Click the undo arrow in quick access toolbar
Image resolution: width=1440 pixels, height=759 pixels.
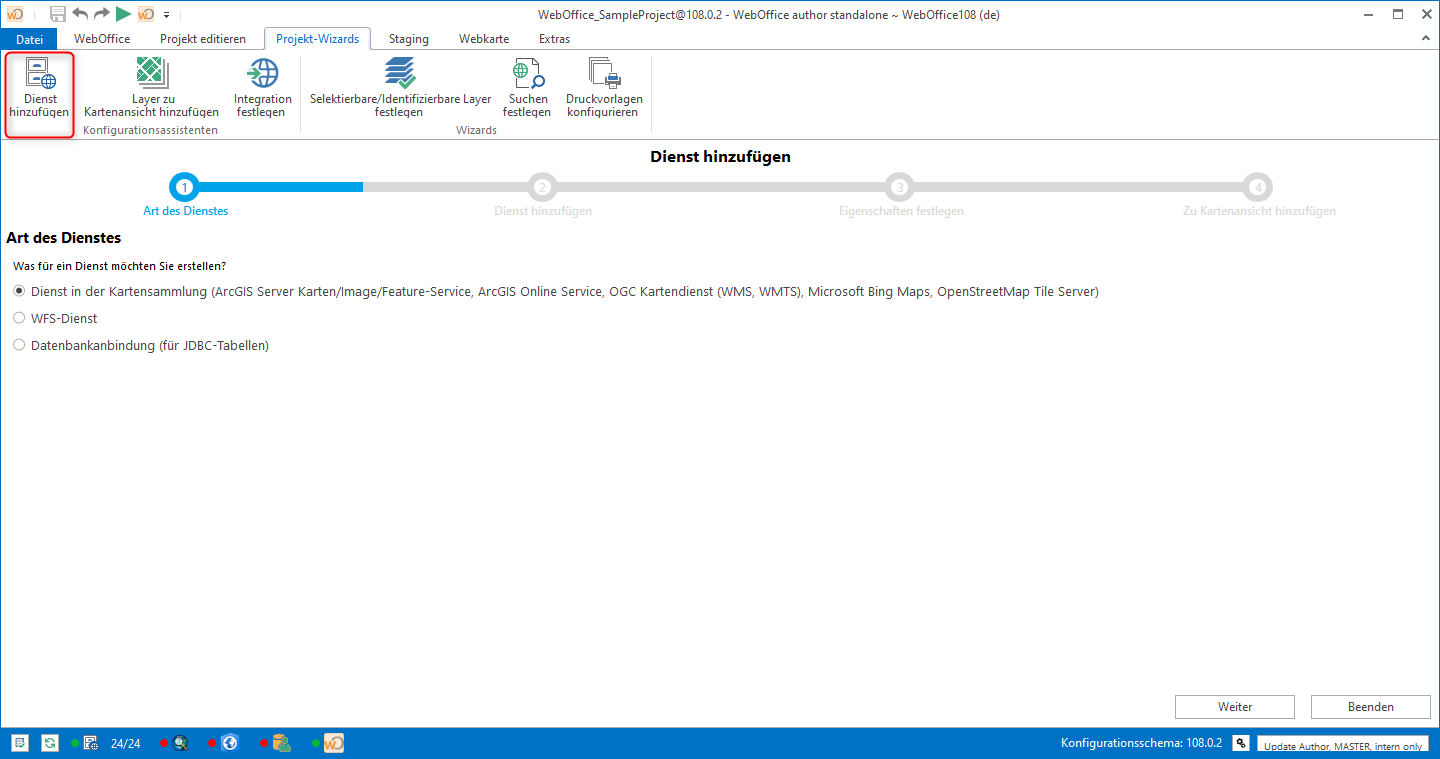point(80,14)
